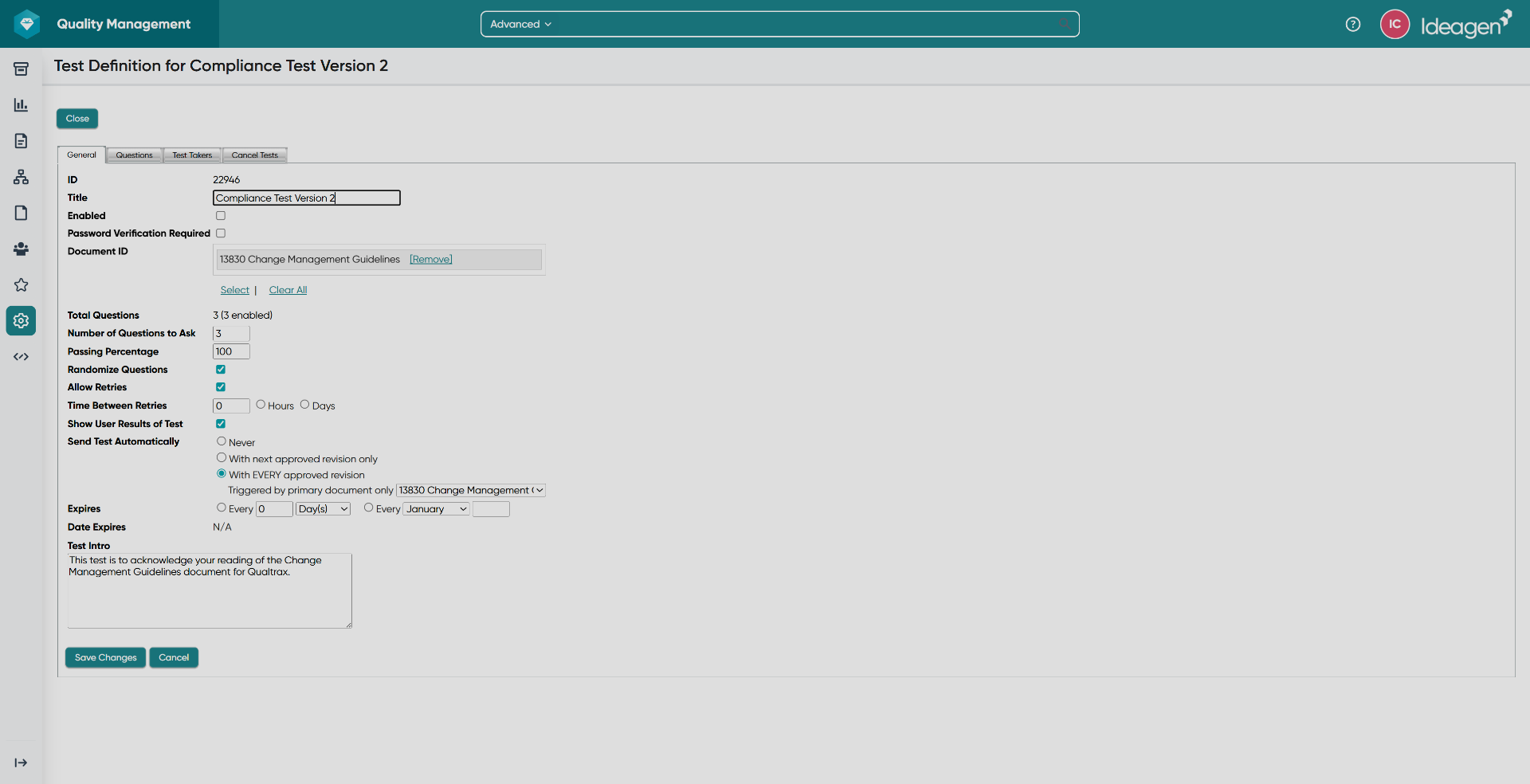Toggle the Enabled checkbox
Viewport: 1530px width, 784px height.
tap(221, 216)
